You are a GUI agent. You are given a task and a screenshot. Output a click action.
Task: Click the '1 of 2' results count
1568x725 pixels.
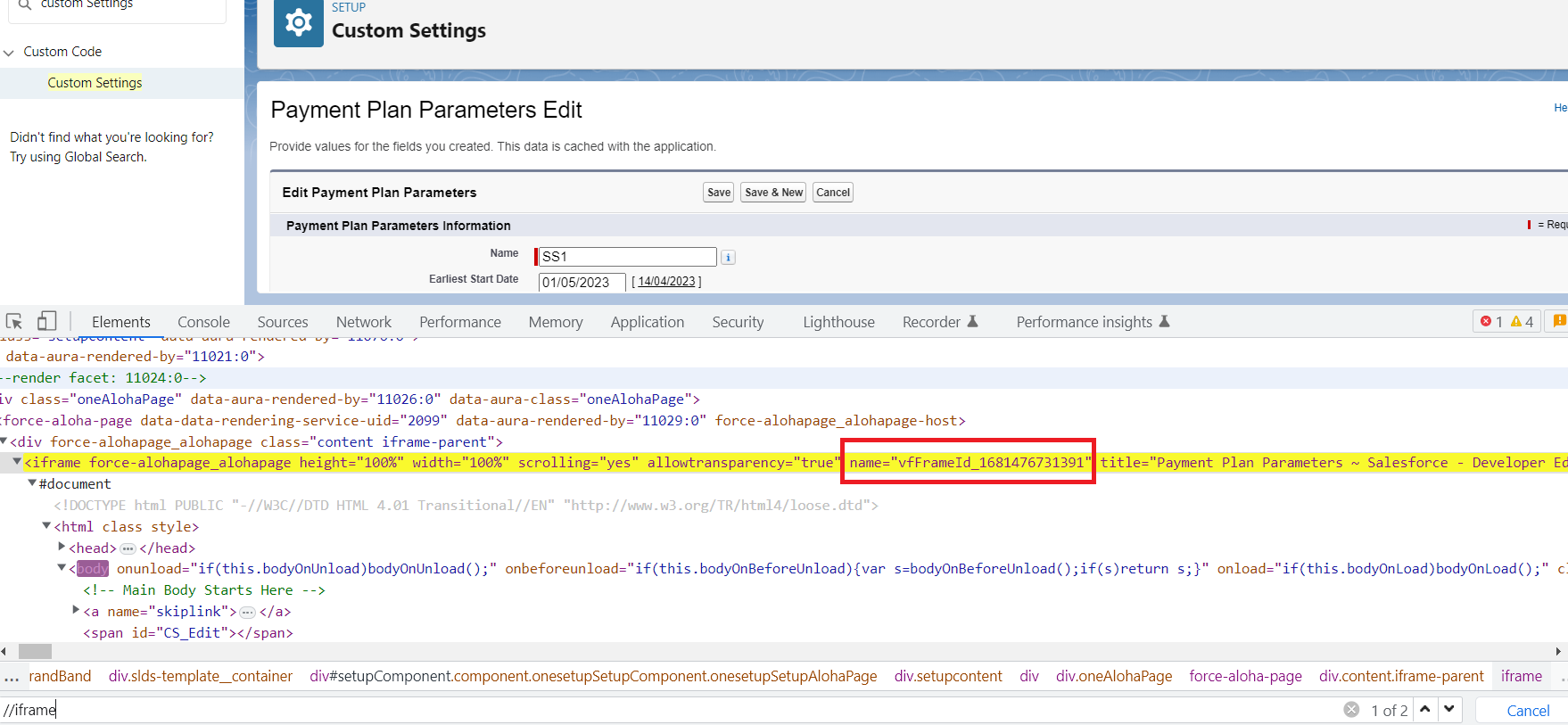[x=1390, y=711]
